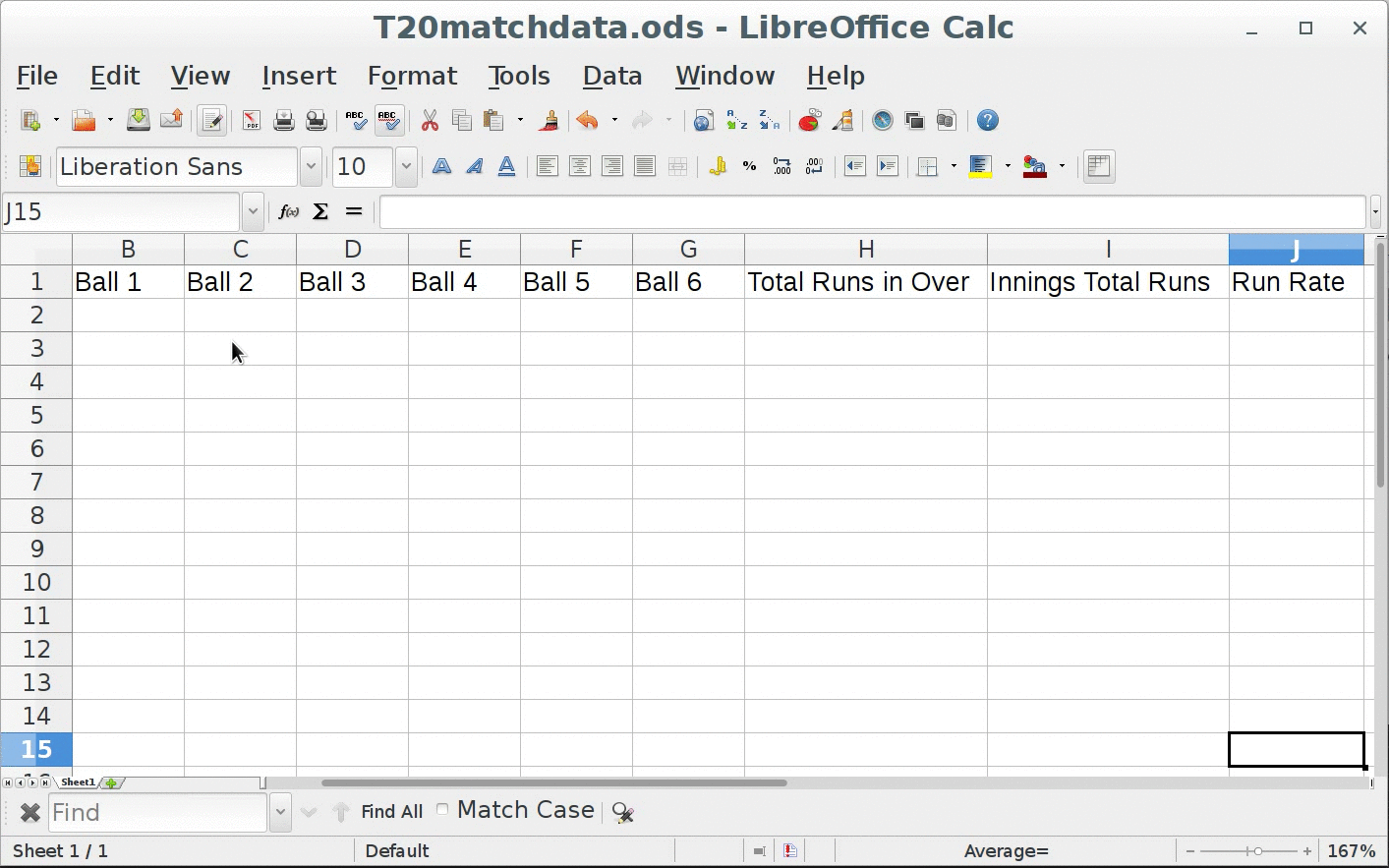
Task: Toggle Edit File mode button
Action: pyautogui.click(x=211, y=121)
